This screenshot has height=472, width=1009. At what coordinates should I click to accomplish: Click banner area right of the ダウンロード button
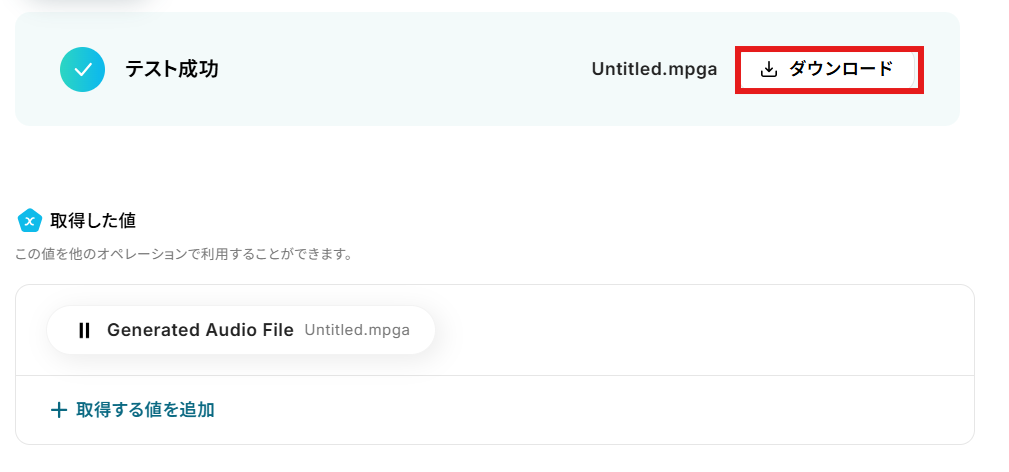tap(941, 70)
